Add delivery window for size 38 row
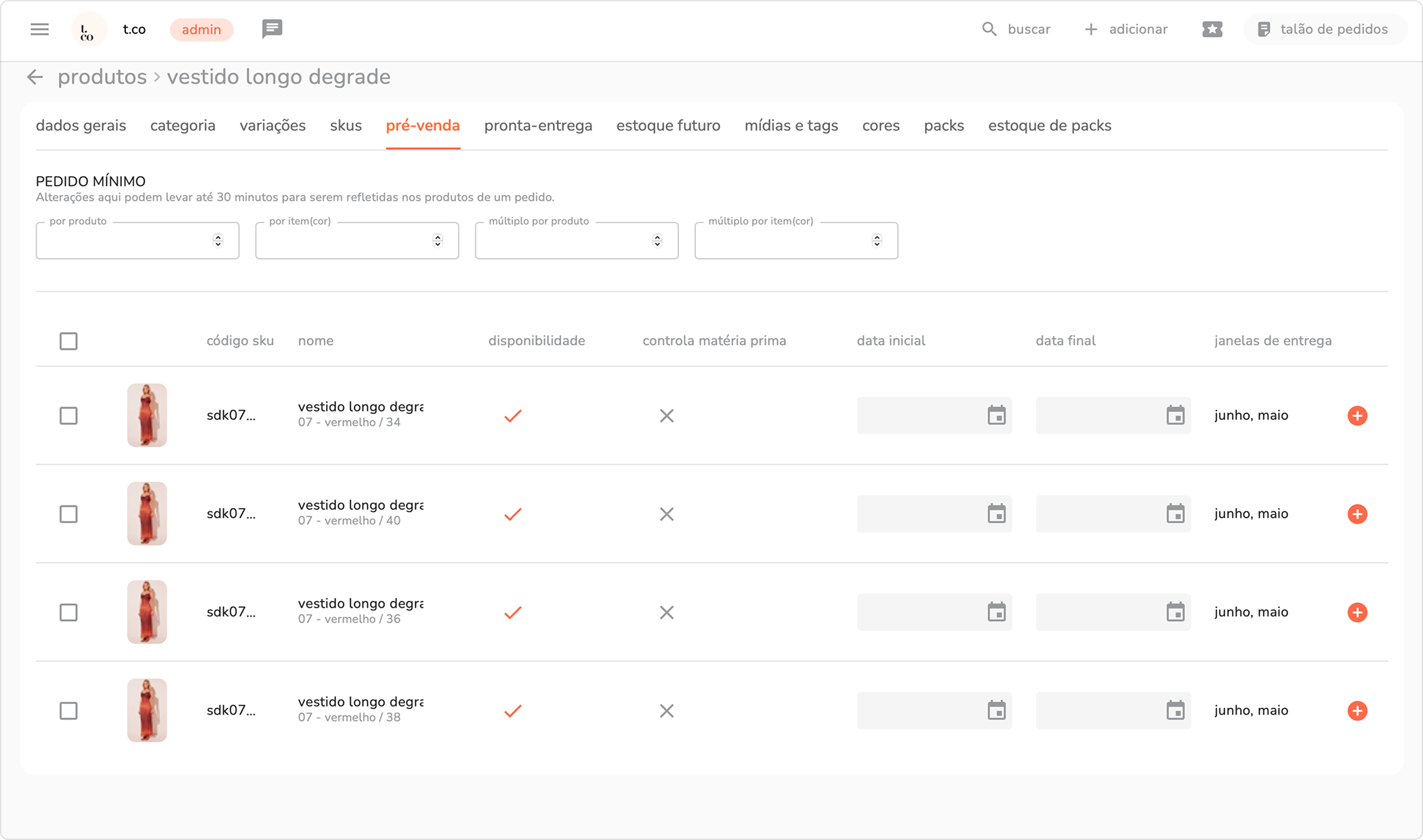 pos(1357,711)
